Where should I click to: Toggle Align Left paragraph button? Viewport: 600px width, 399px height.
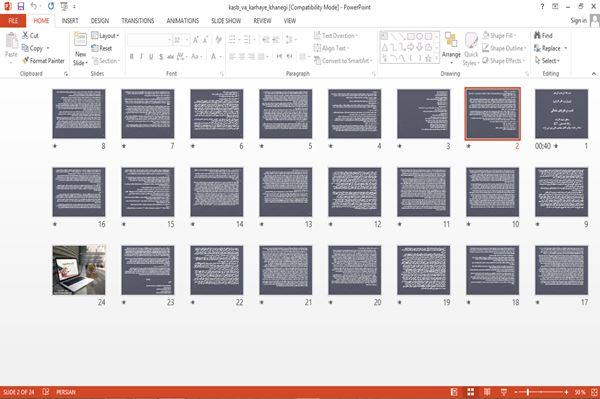pos(232,57)
